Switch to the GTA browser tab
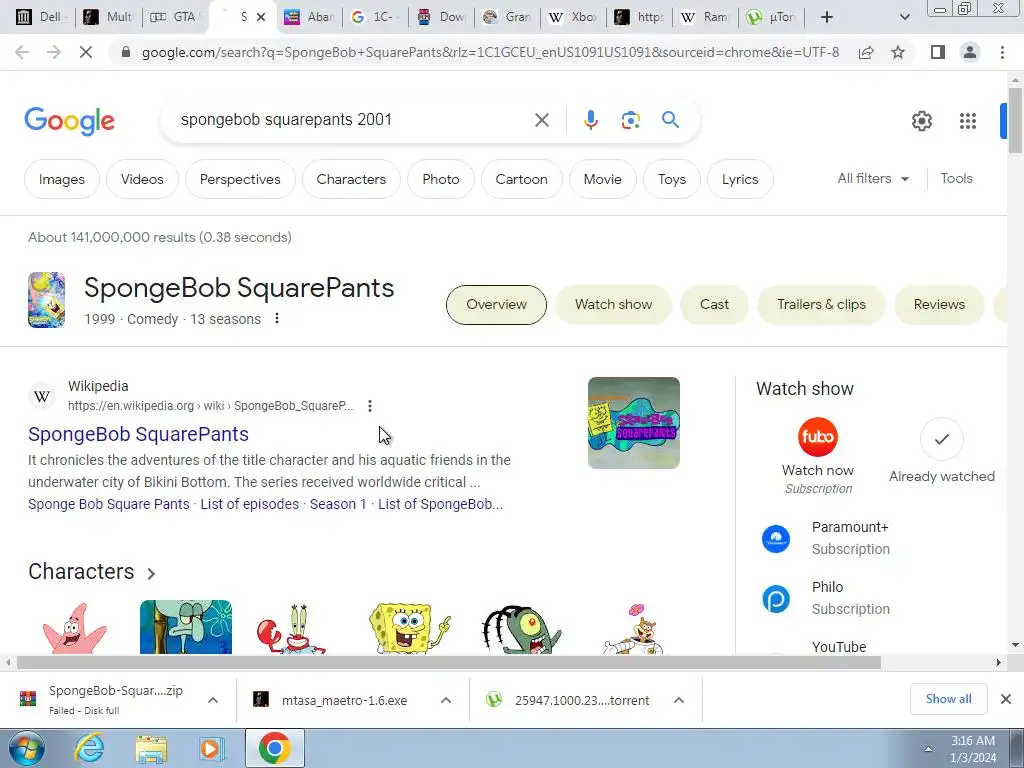The image size is (1024, 768). (x=173, y=17)
